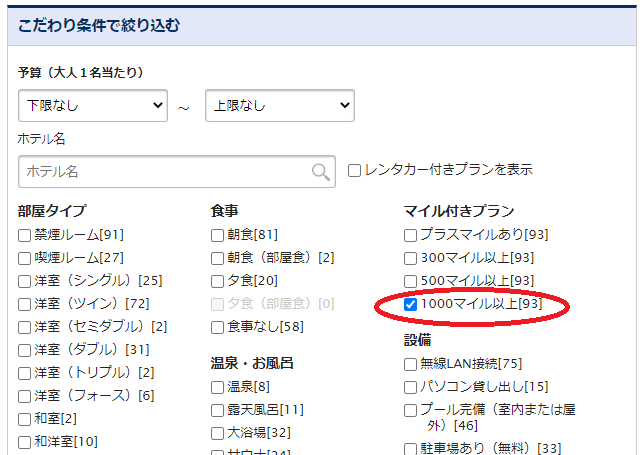Select the 食事なし checkbox
The height and width of the screenshot is (455, 643).
(x=218, y=327)
